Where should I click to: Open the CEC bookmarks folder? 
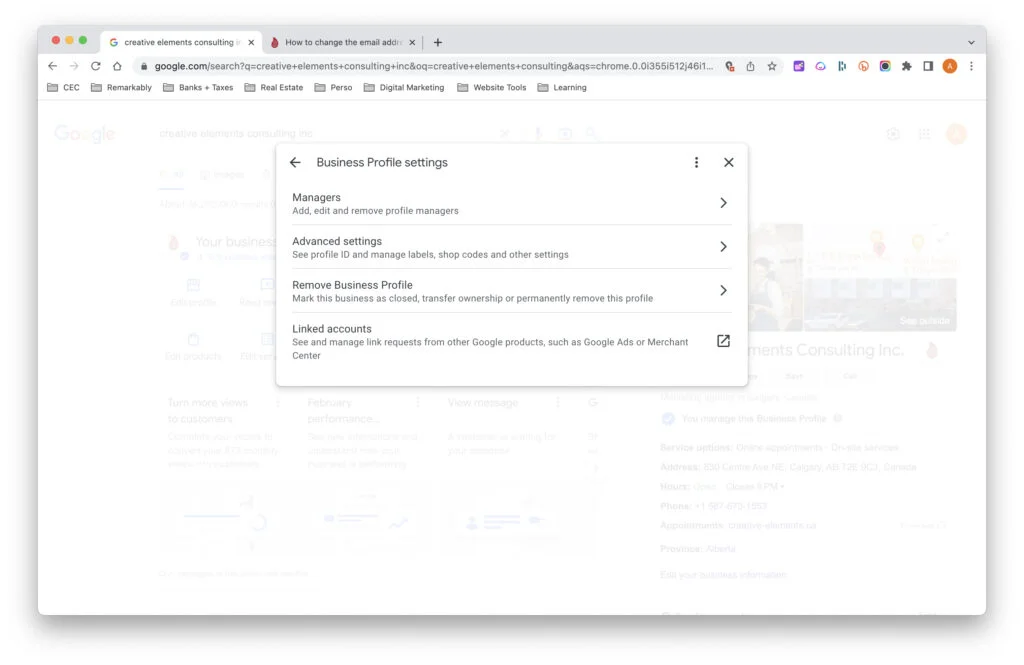click(x=63, y=88)
